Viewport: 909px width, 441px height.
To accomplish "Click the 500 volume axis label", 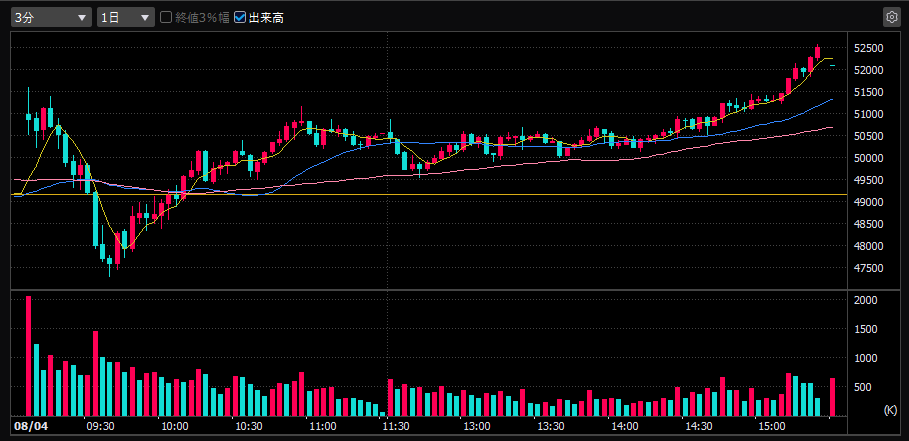I will pos(863,387).
